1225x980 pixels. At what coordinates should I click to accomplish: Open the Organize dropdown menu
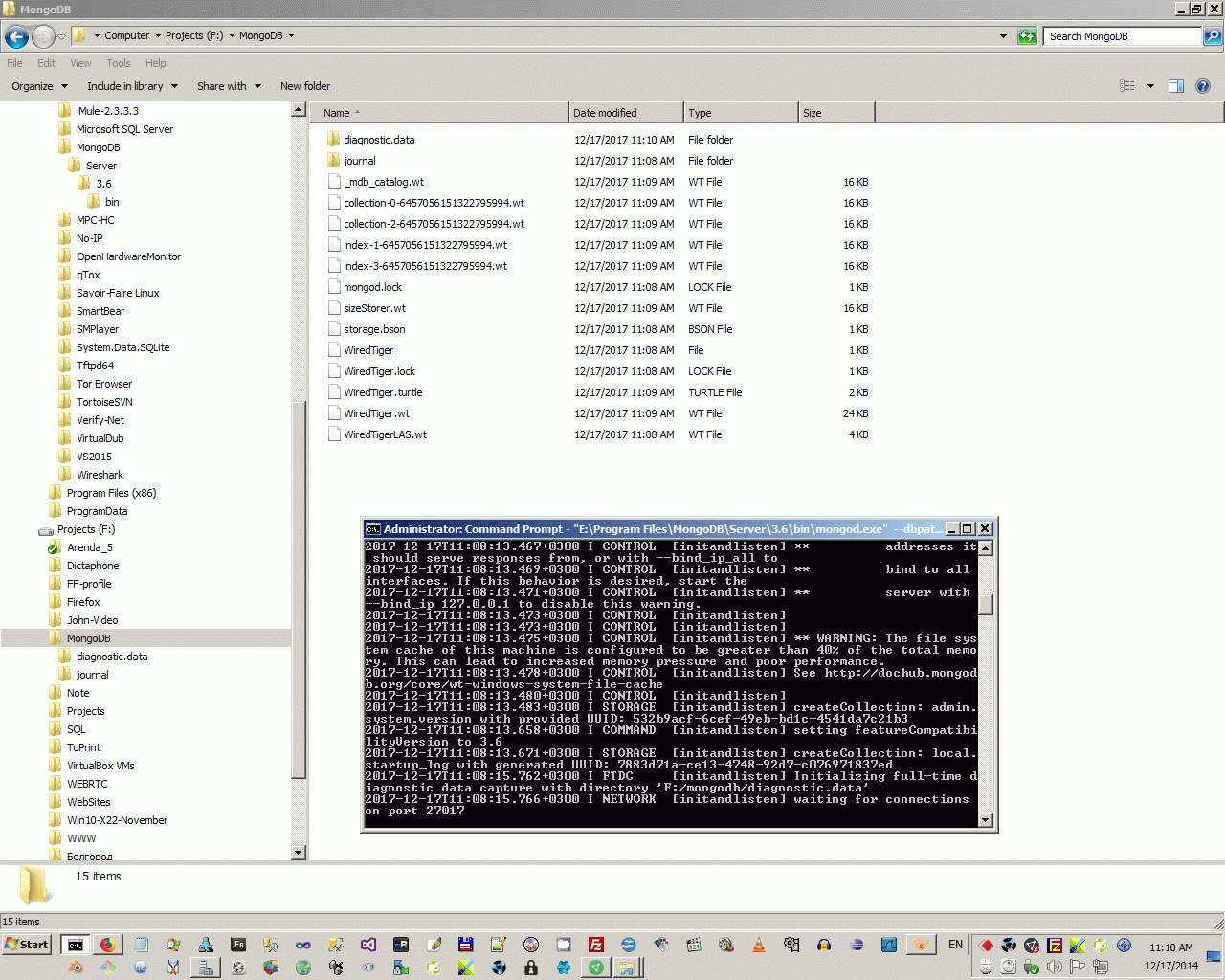pyautogui.click(x=39, y=86)
